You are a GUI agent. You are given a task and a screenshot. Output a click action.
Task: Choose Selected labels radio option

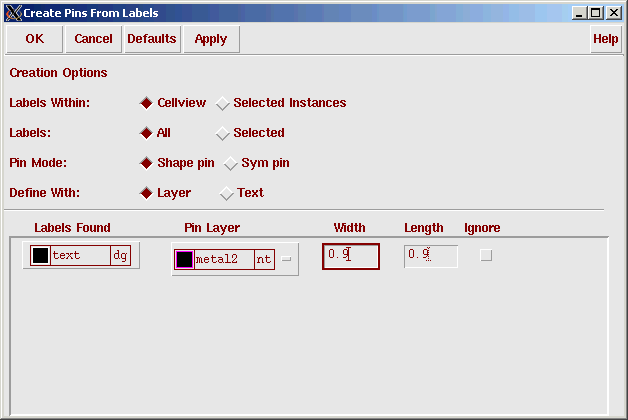223,133
